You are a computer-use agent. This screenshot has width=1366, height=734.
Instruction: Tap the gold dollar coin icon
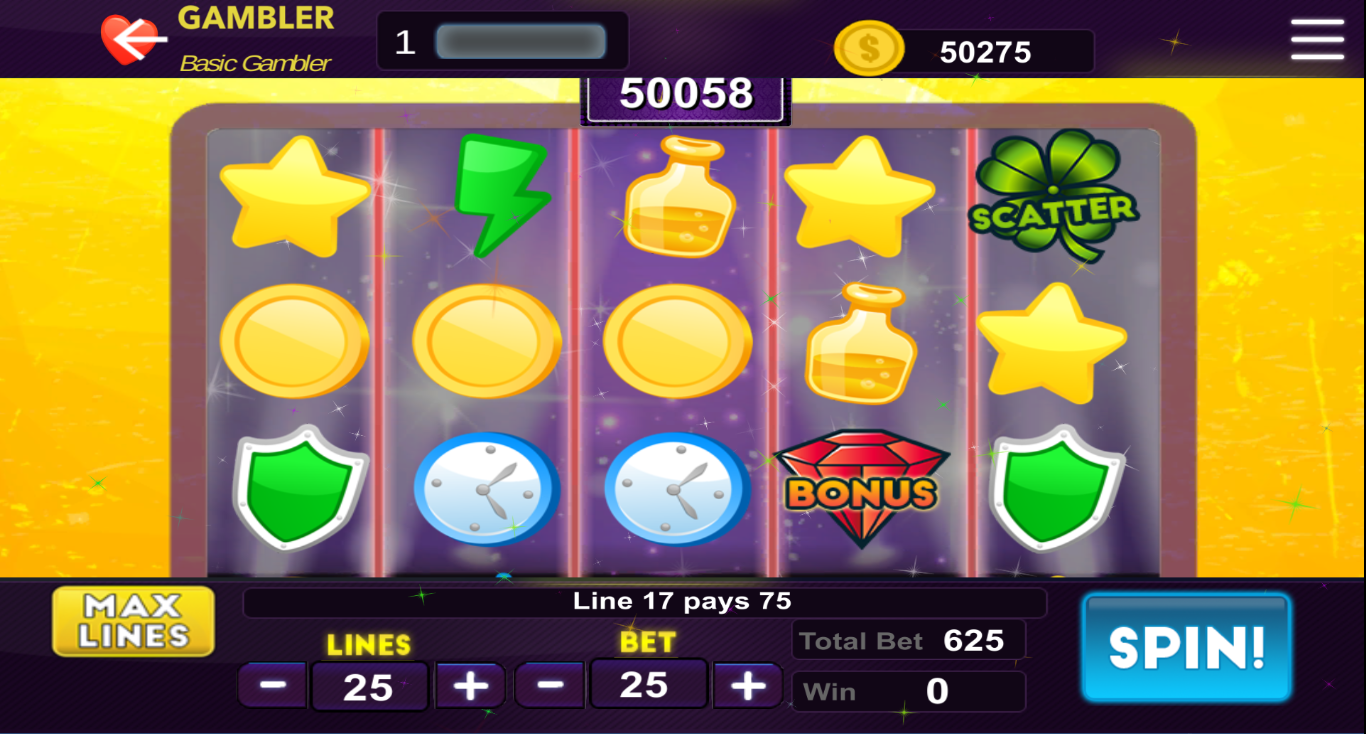pyautogui.click(x=869, y=49)
